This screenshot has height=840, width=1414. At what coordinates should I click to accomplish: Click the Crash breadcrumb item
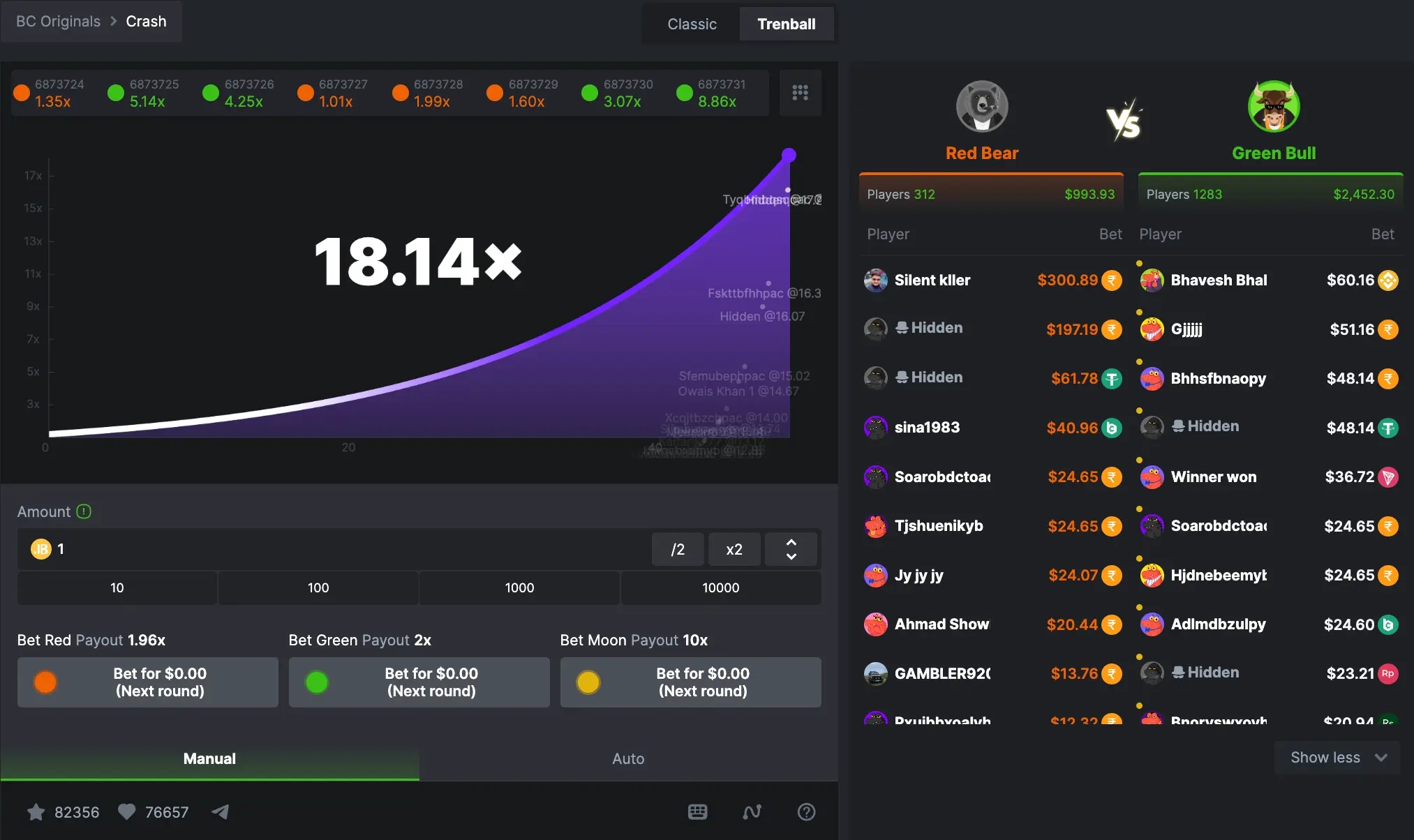[146, 22]
